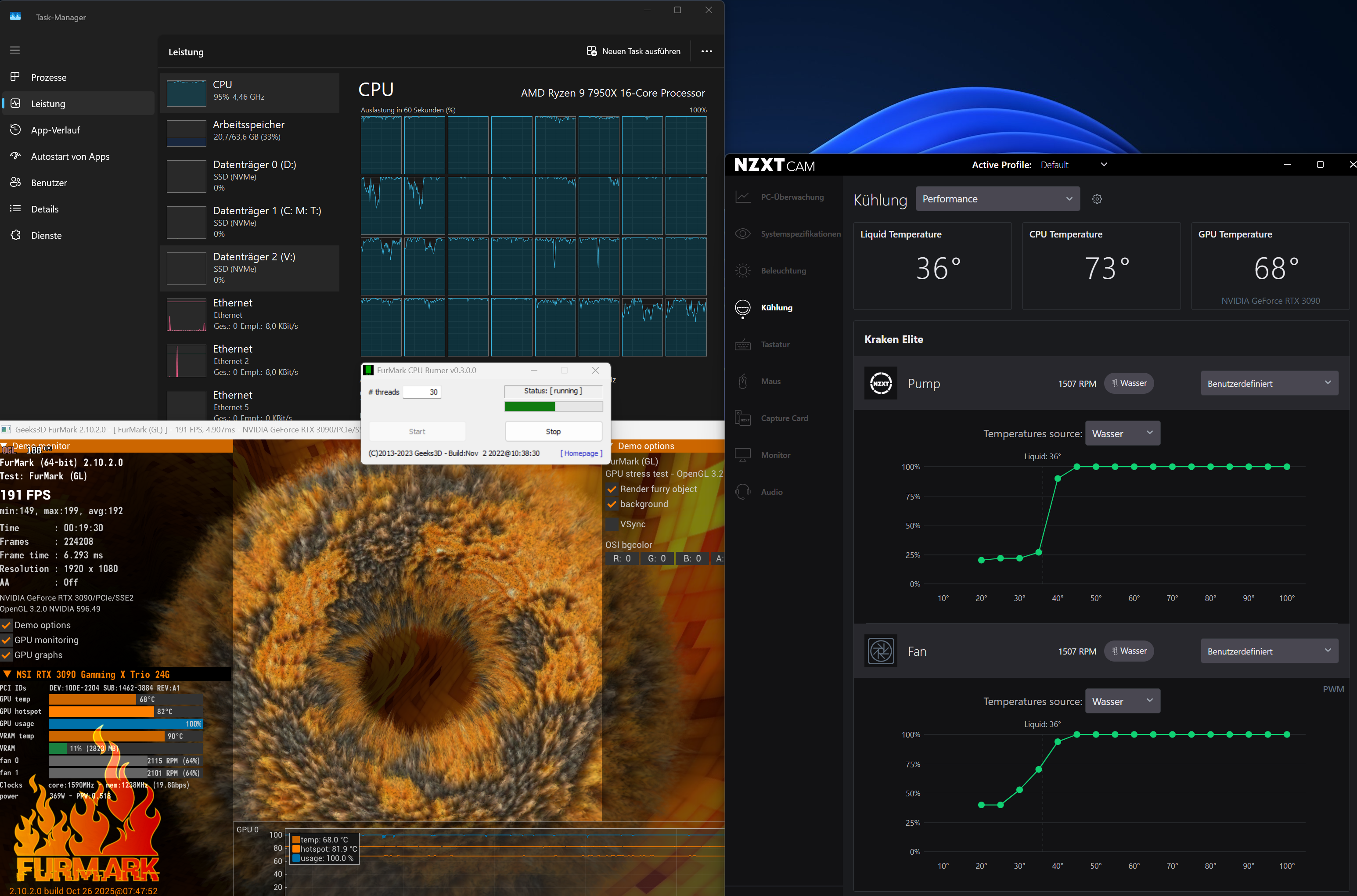Click the FurMark CPU Burner title icon

click(x=368, y=370)
